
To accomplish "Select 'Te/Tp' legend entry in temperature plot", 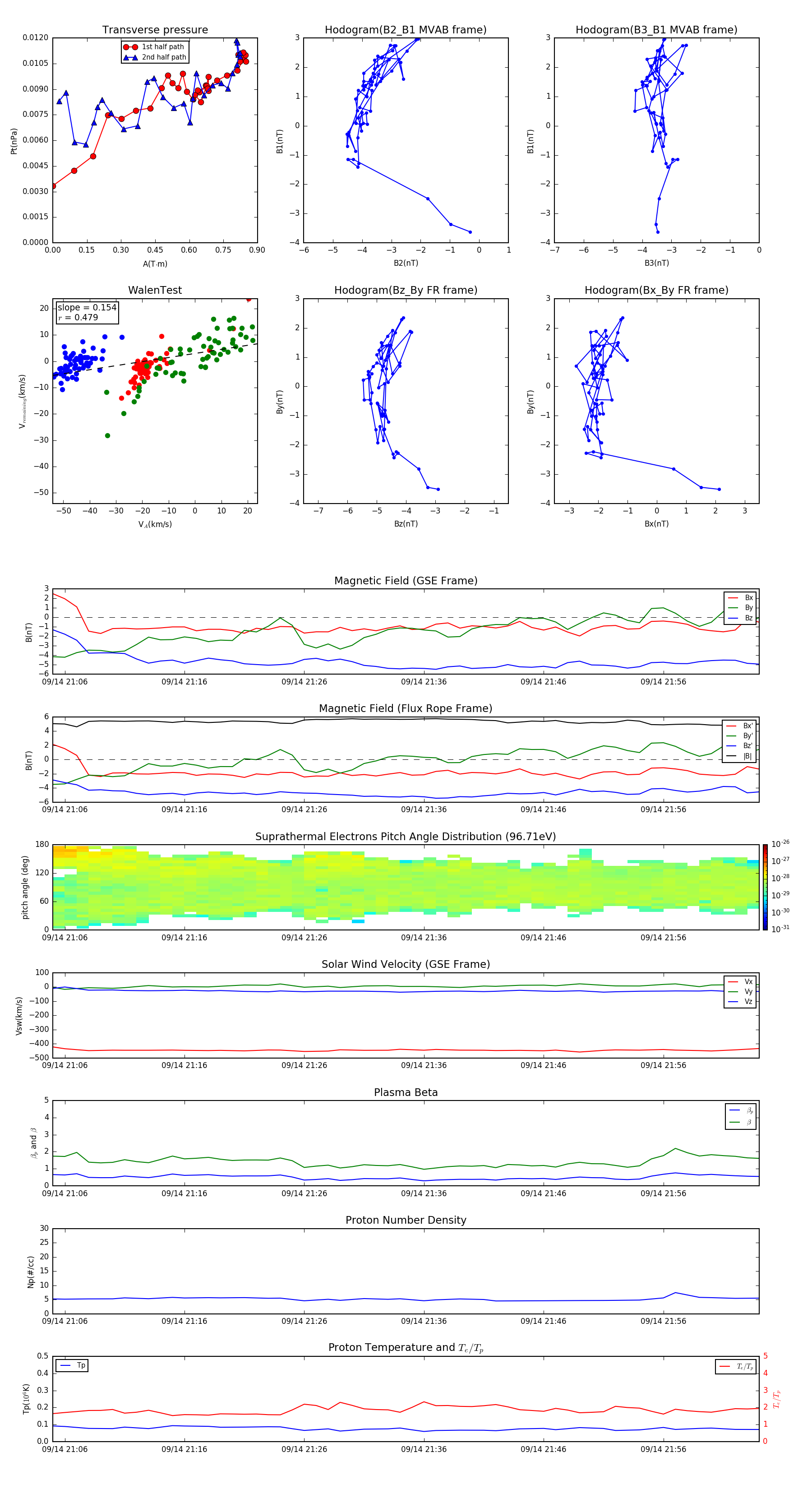I will pos(736,1367).
